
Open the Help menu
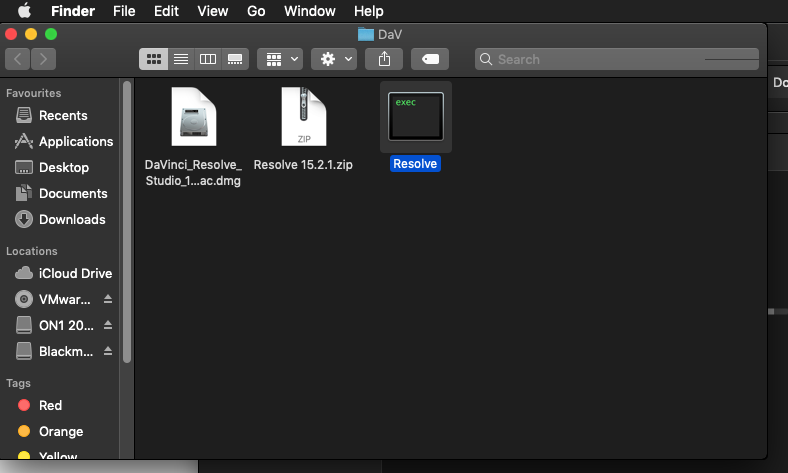click(368, 11)
